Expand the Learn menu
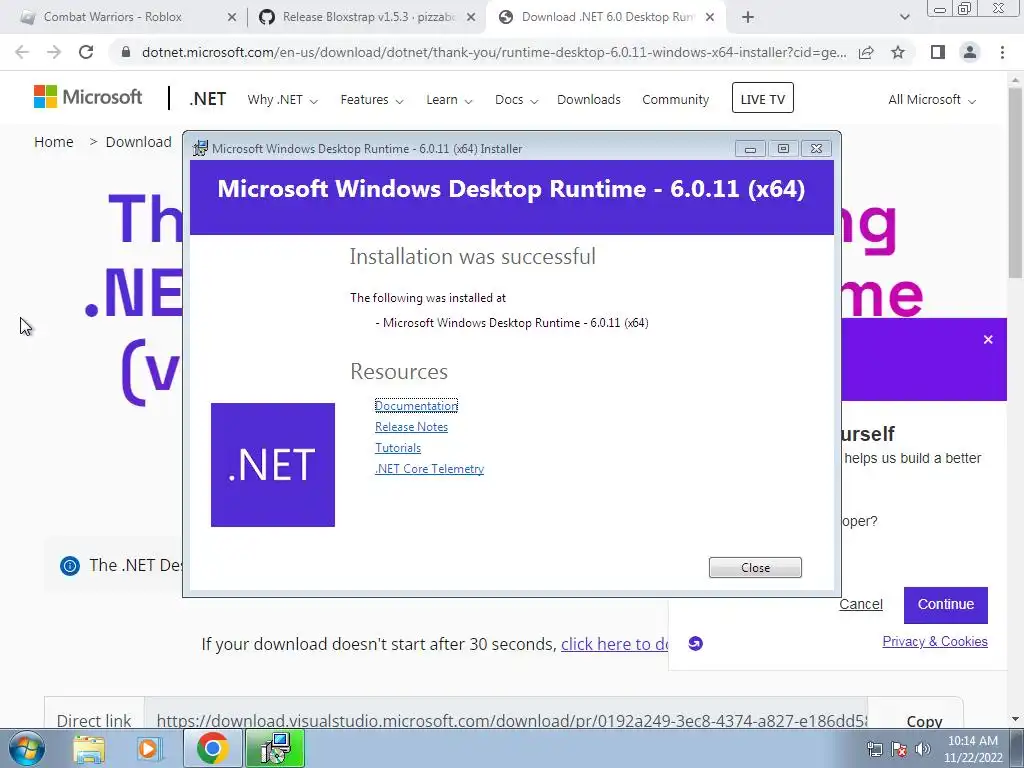1024x768 pixels. coord(449,100)
